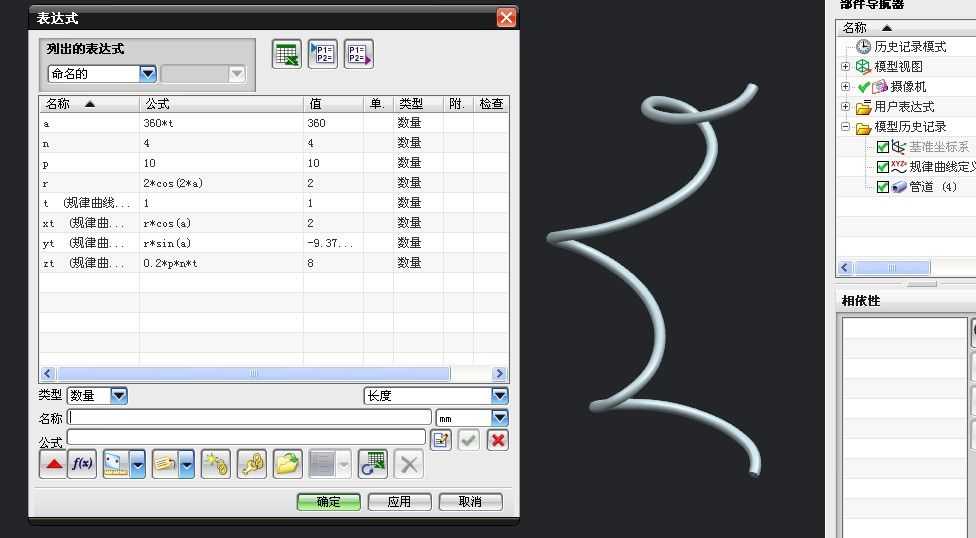
Task: Open the 长度 dimension dropdown
Action: (499, 396)
